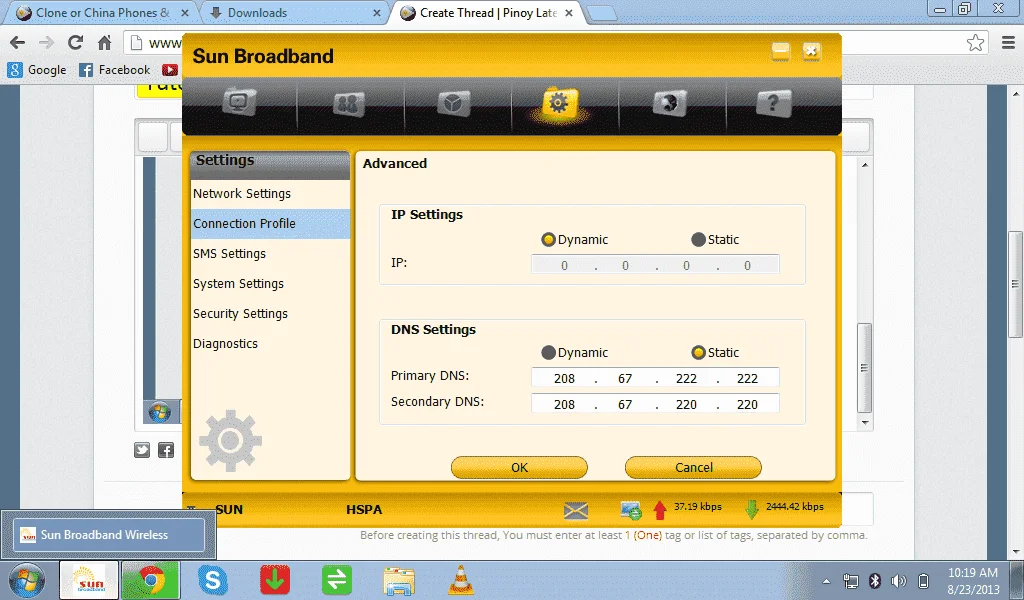Share thread via Facebook icon below editor

click(166, 450)
